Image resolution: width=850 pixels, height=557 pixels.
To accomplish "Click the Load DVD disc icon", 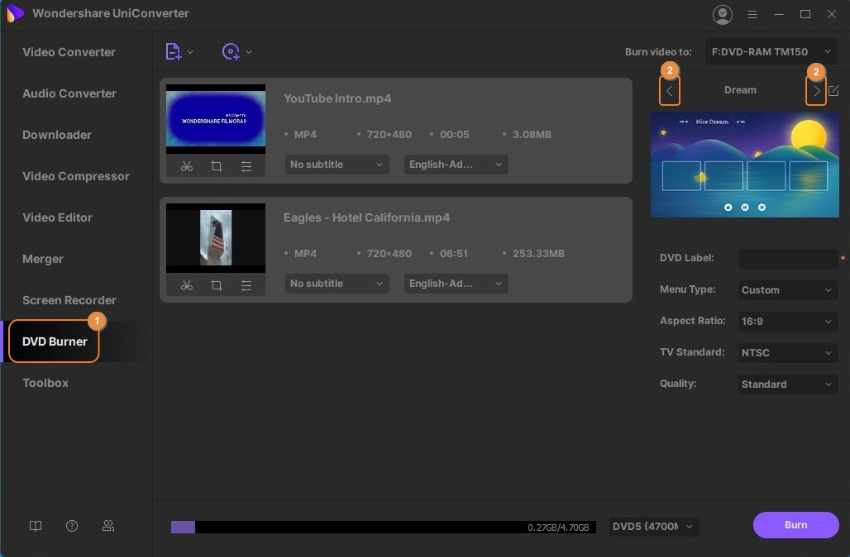I will pos(232,52).
